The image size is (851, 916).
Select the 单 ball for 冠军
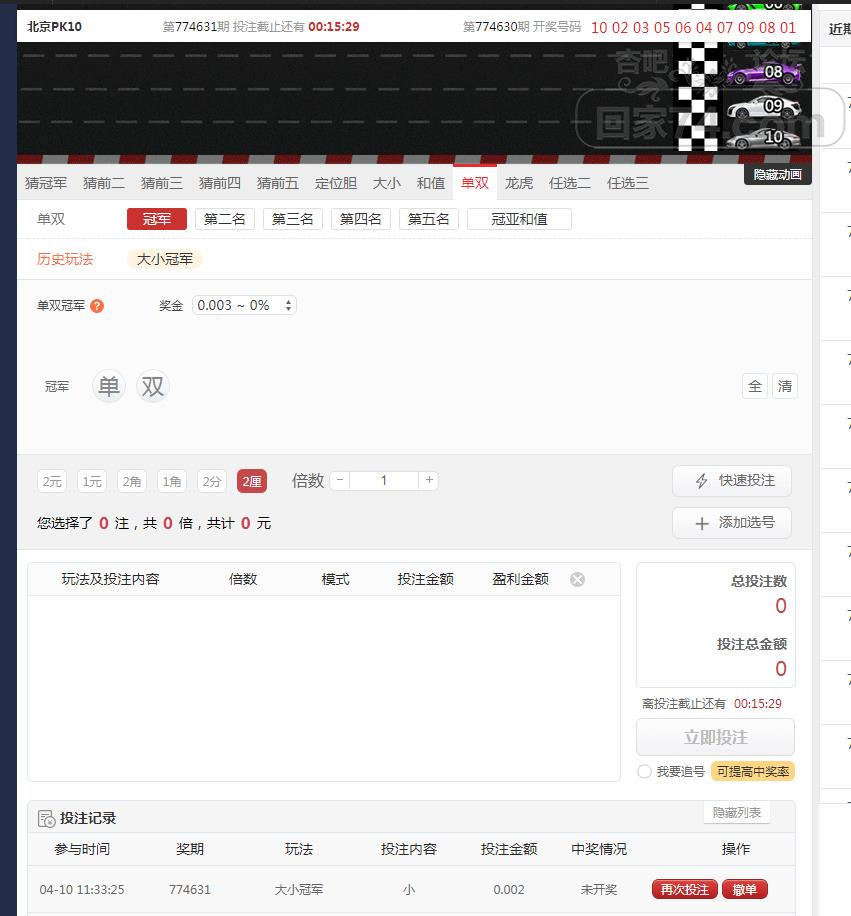point(109,386)
